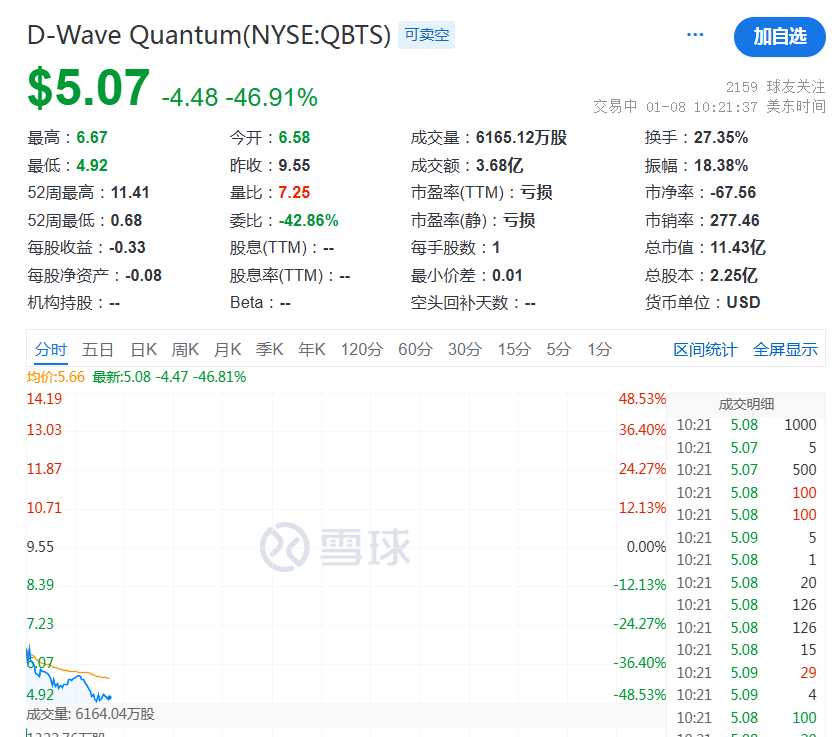The height and width of the screenshot is (737, 837).
Task: Select the 季K quarterly candlestick tab
Action: tap(270, 349)
